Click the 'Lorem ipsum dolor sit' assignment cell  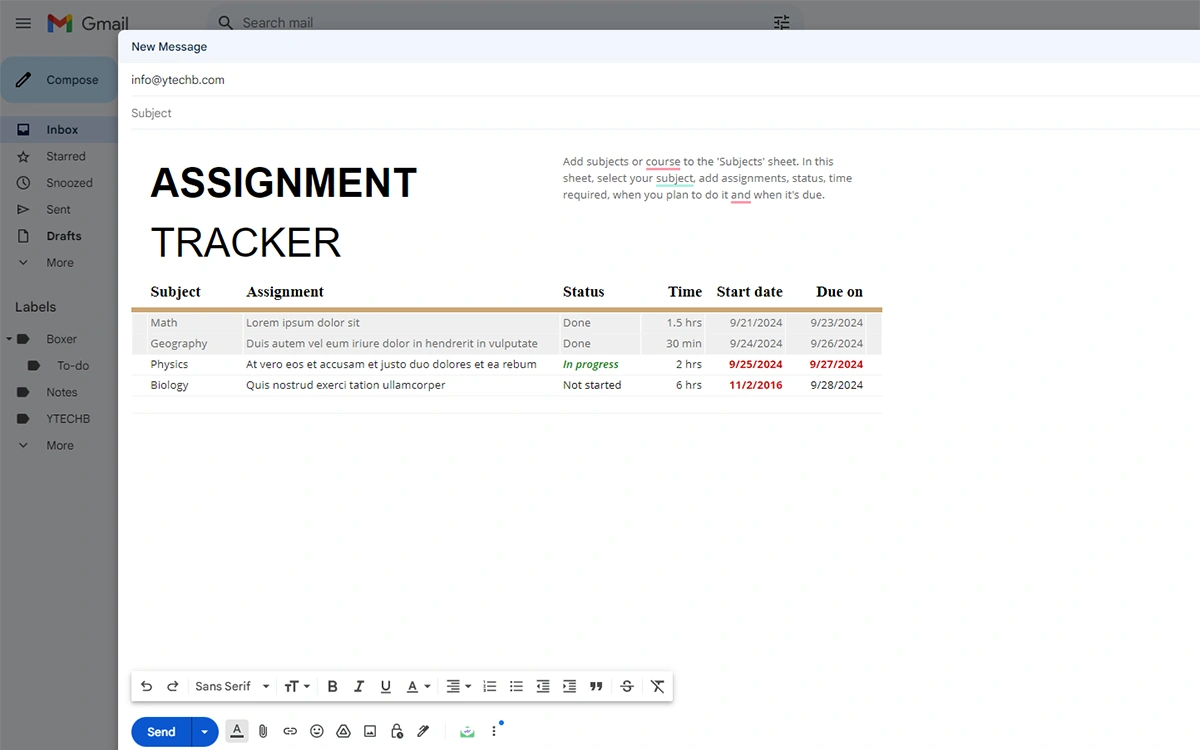pyautogui.click(x=303, y=323)
